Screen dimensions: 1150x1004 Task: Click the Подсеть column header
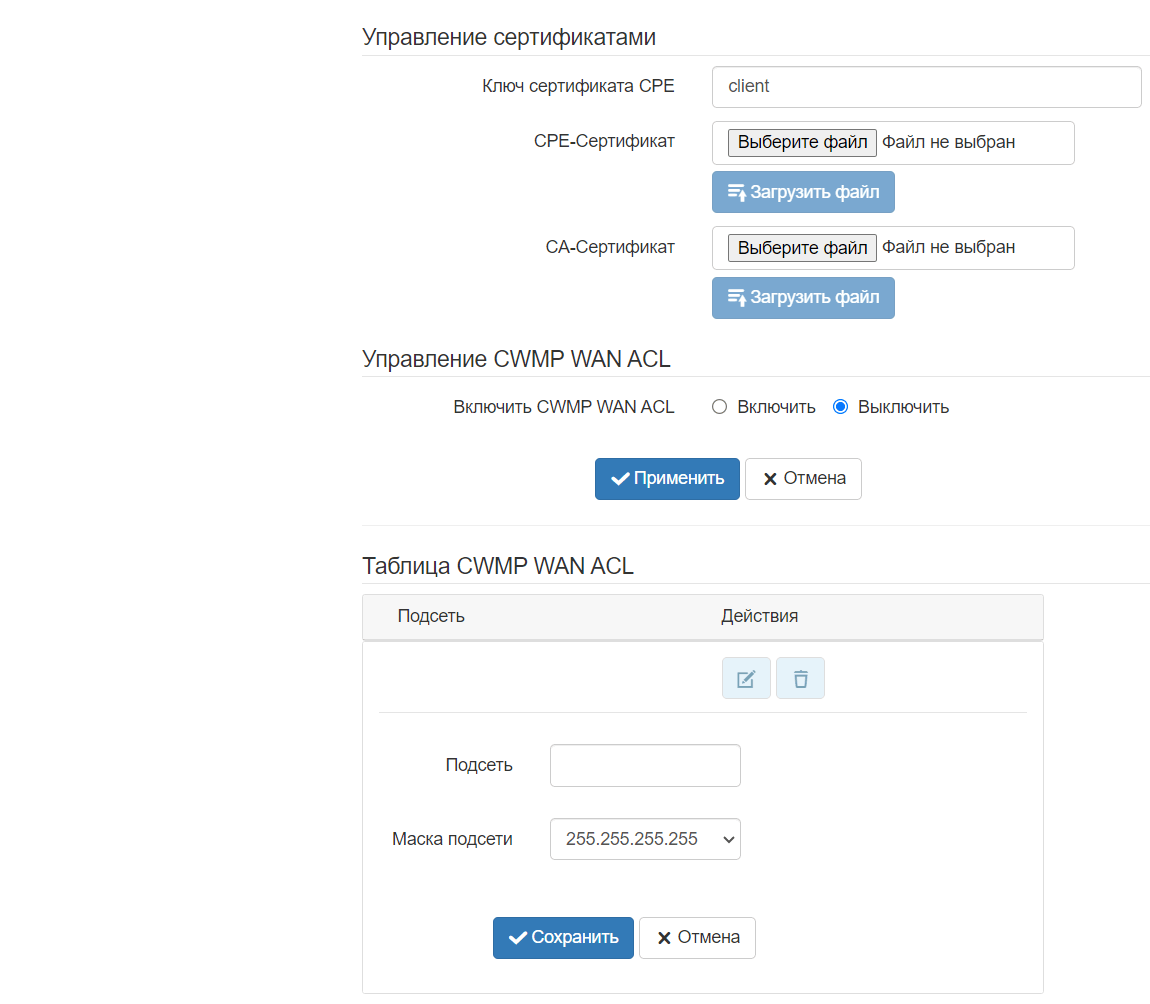click(x=431, y=616)
